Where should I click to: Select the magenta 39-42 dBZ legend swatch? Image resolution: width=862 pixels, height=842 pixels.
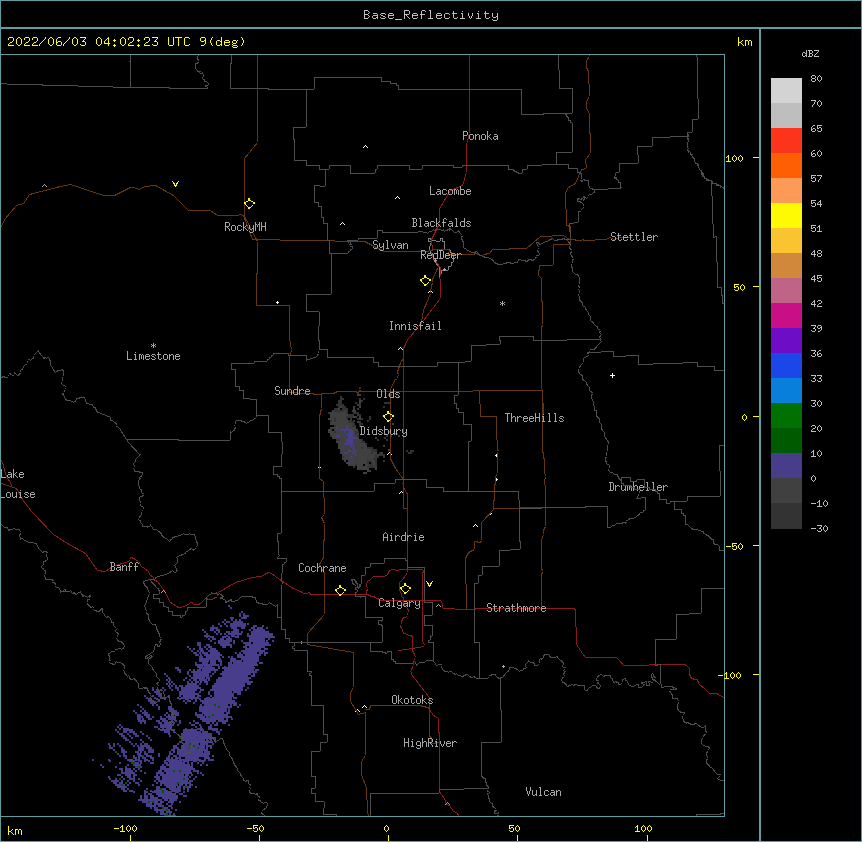tap(786, 315)
